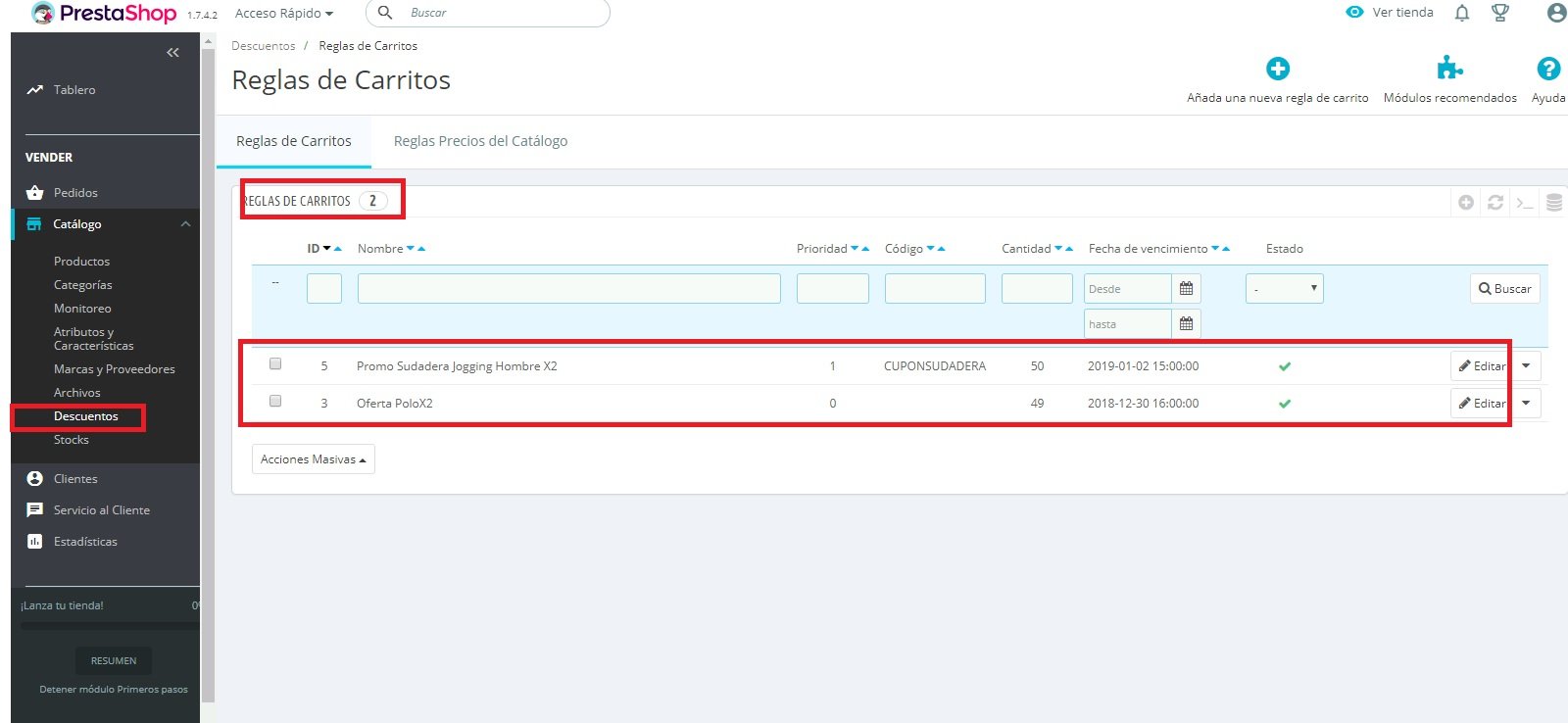Sort Código column descending arrow
Image resolution: width=1568 pixels, height=723 pixels.
point(931,249)
